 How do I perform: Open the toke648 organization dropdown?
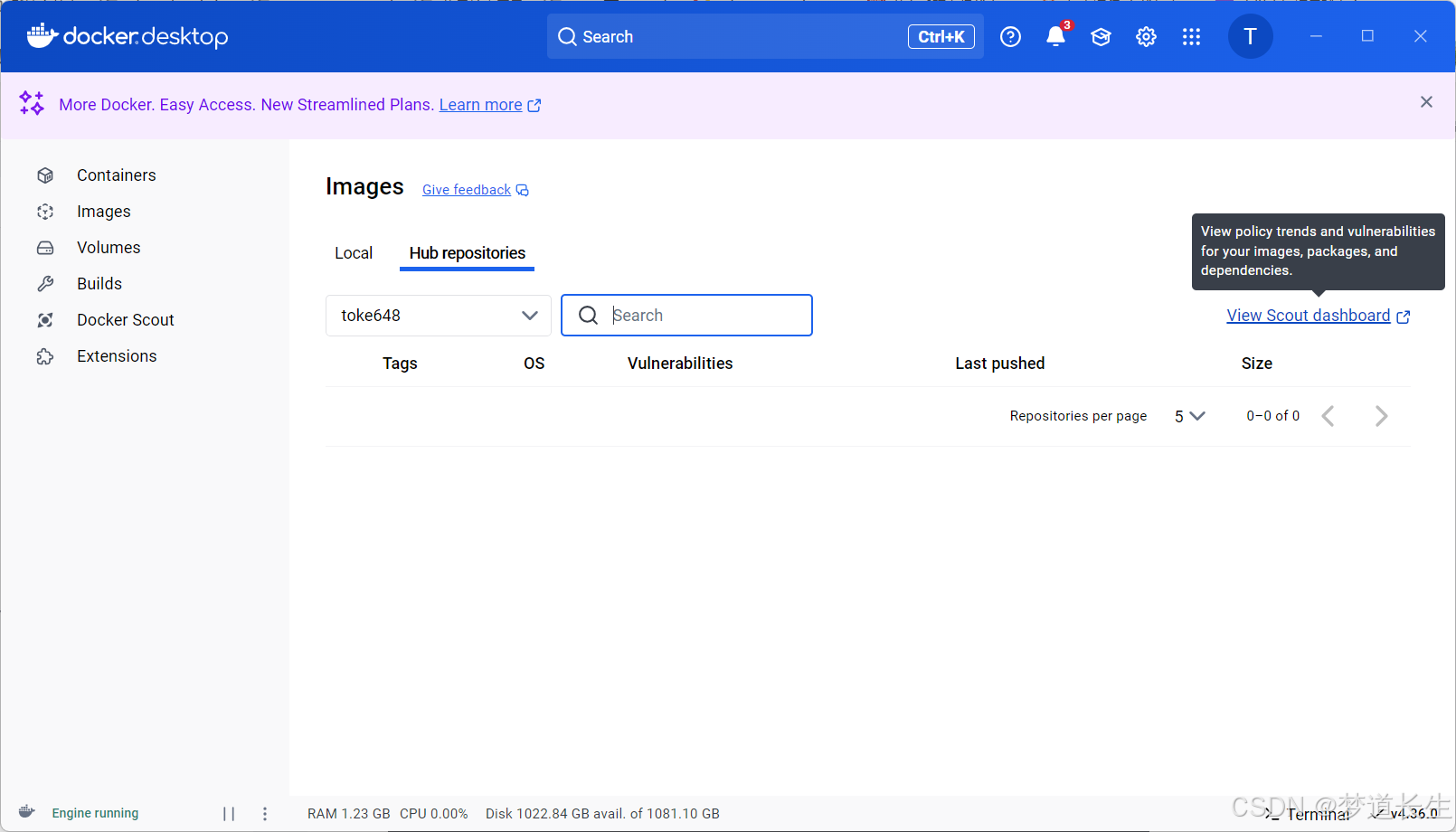coord(439,315)
